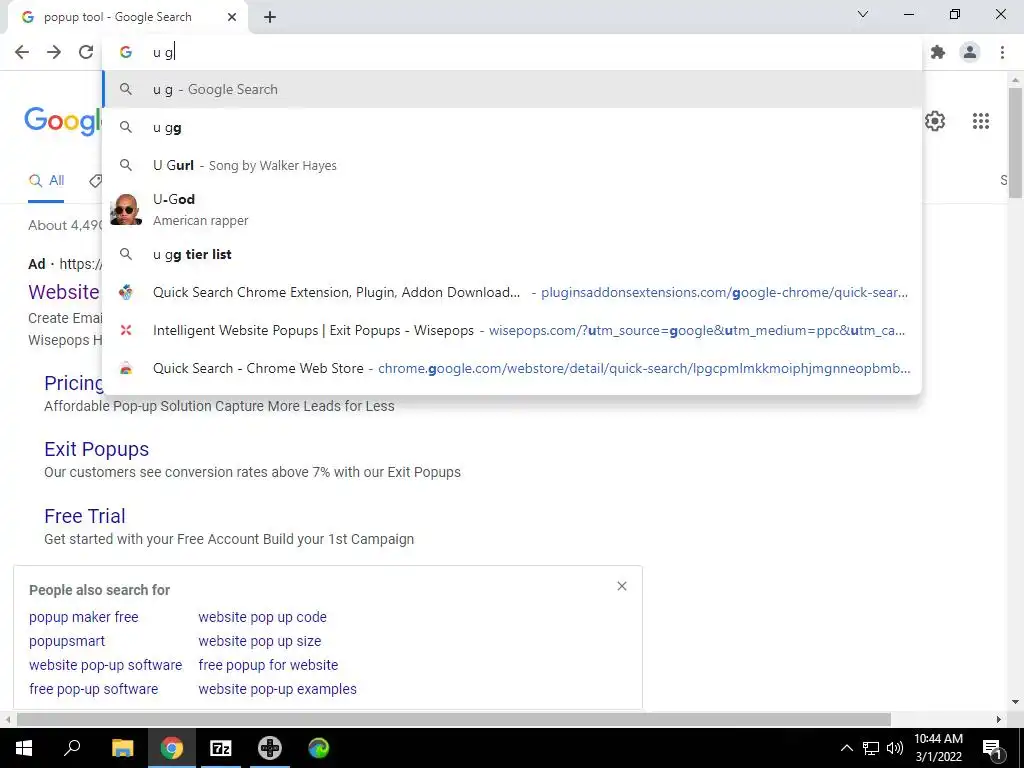
Task: Search for 'website pop-up software'
Action: point(105,665)
